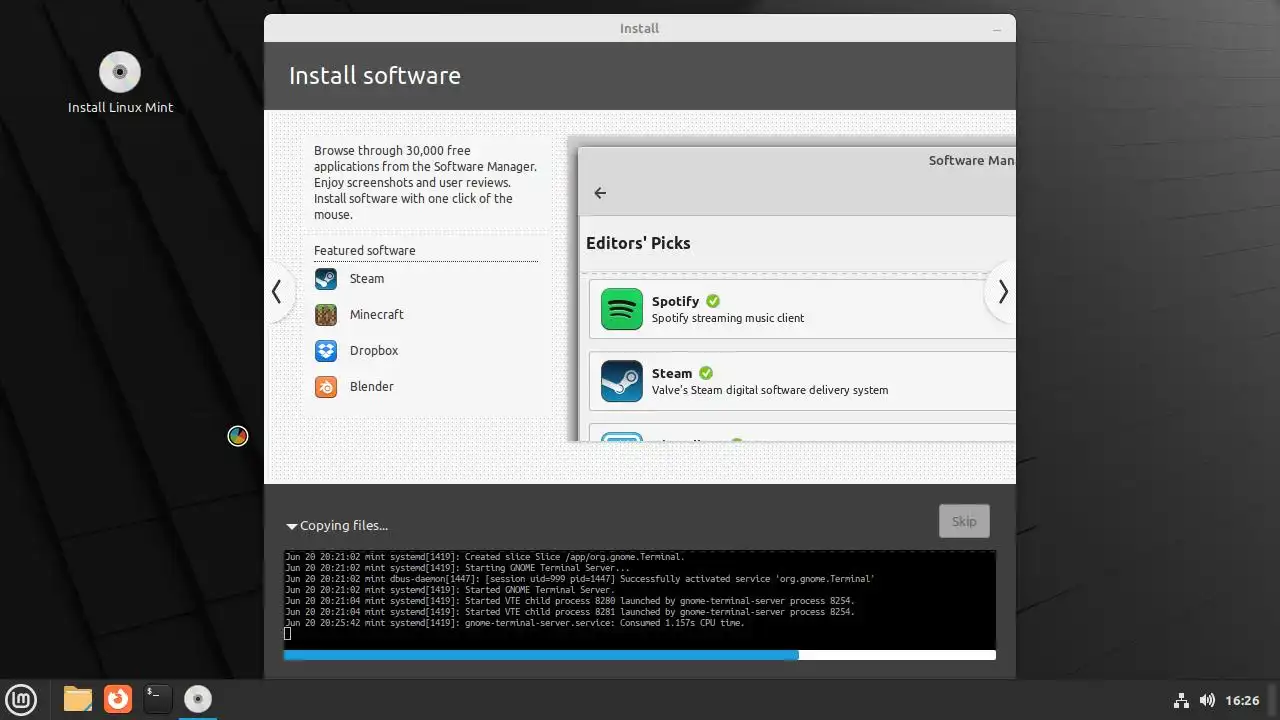Click the Steam title in Editors' Picks
1280x720 pixels.
pos(672,373)
